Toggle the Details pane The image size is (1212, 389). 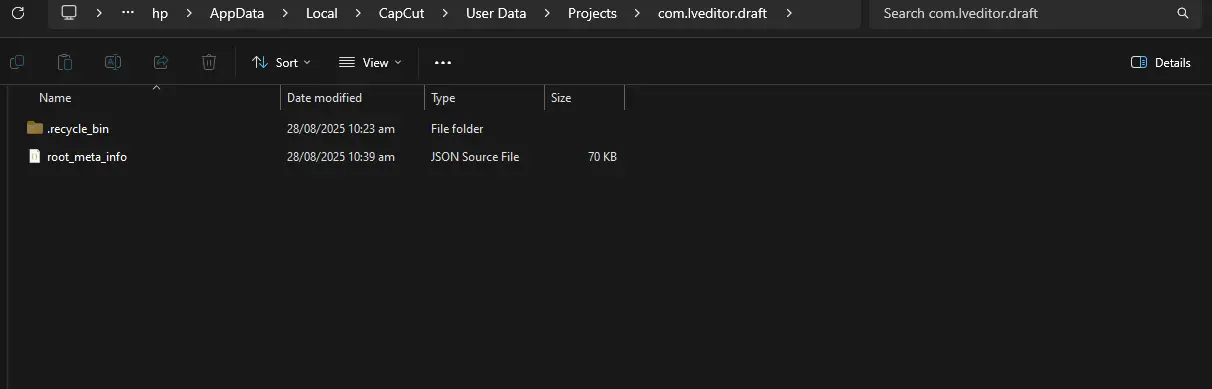tap(1161, 62)
